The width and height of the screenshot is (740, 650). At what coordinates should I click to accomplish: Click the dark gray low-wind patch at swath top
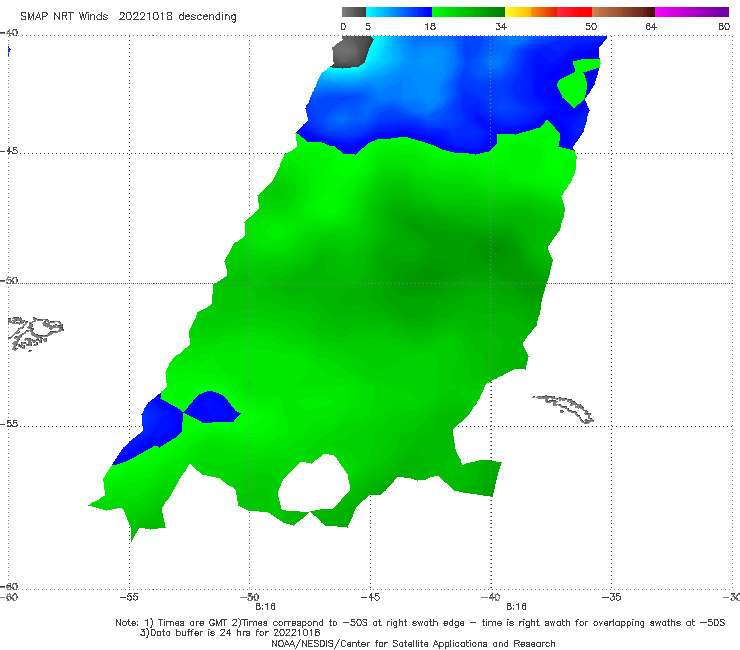(x=352, y=52)
